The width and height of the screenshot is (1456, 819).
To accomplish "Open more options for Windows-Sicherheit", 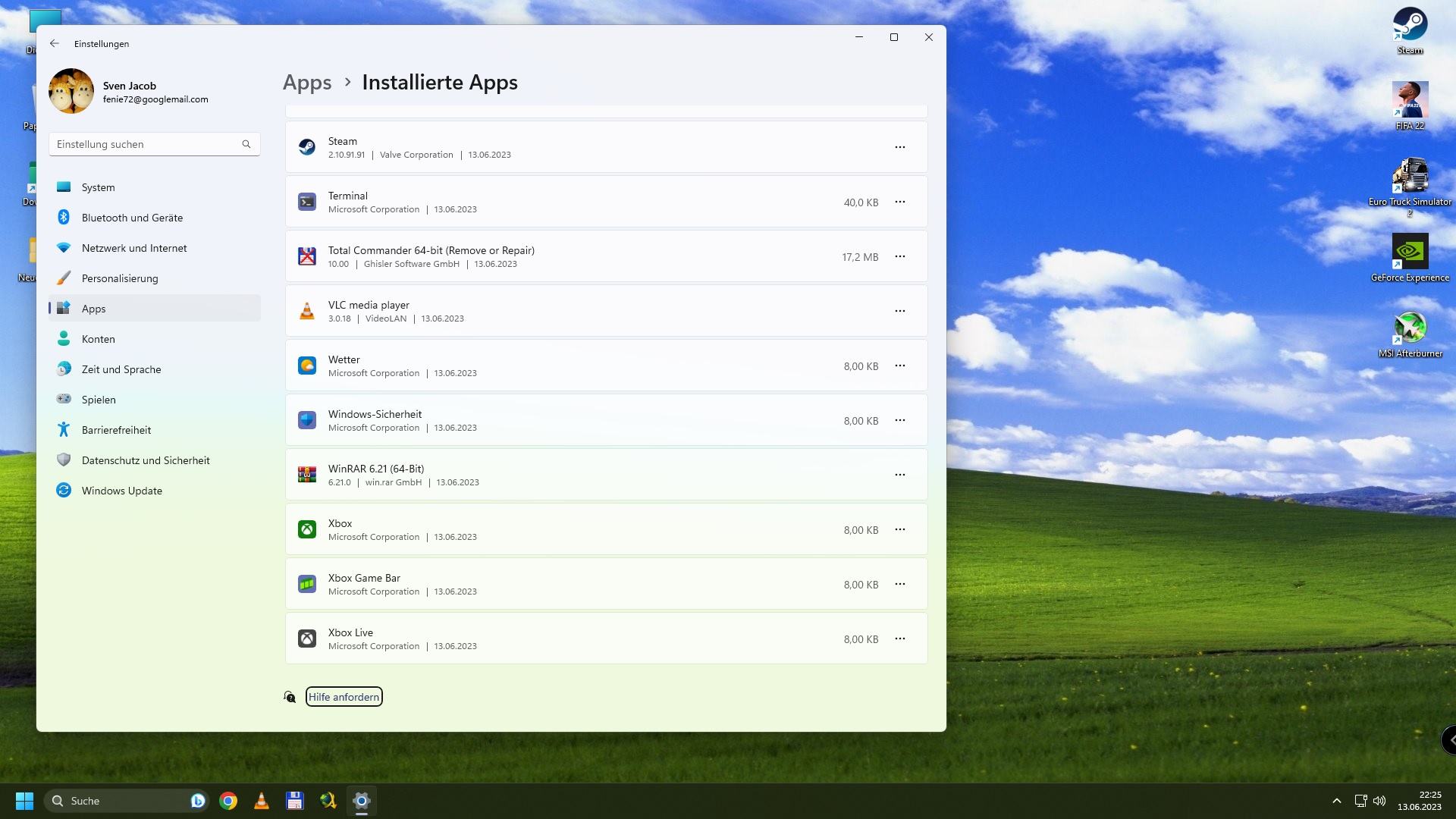I will click(900, 420).
